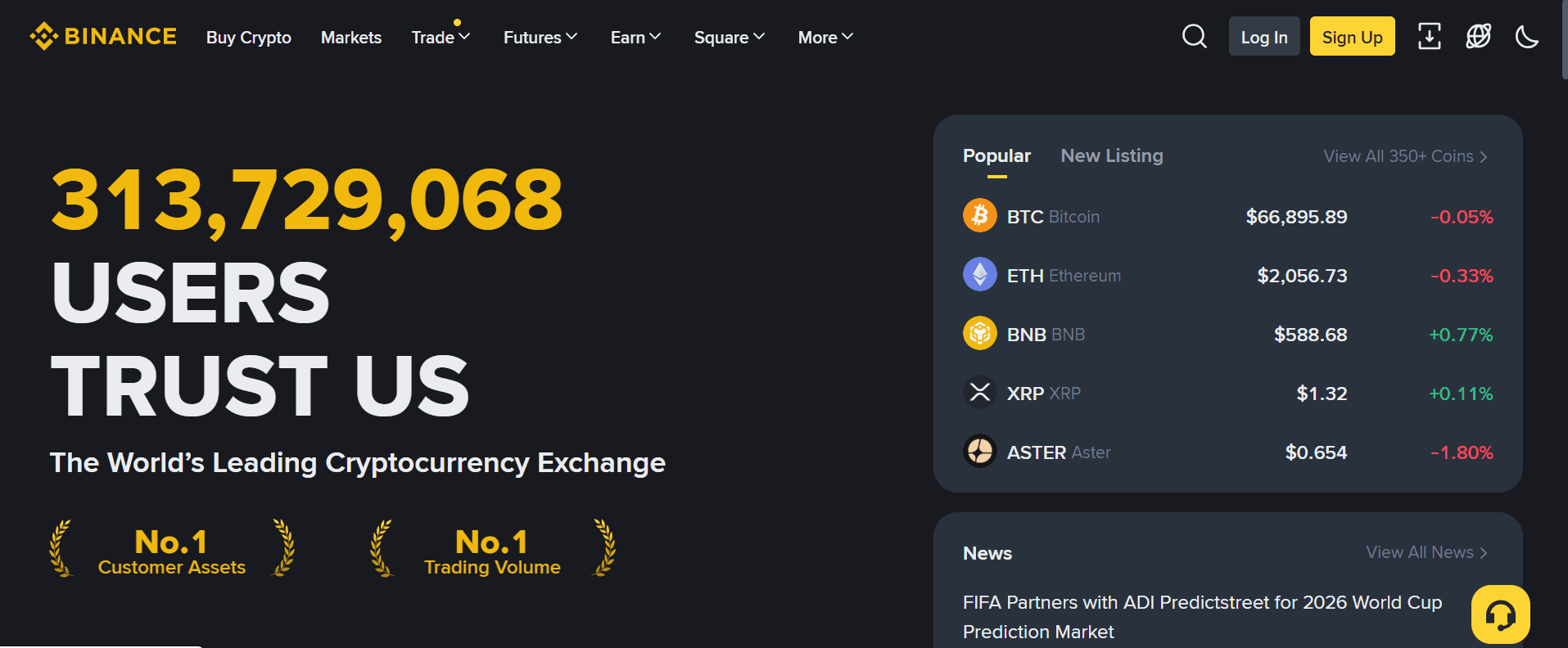Viewport: 1568px width, 648px height.
Task: Click the Aster coin icon
Action: point(979,451)
